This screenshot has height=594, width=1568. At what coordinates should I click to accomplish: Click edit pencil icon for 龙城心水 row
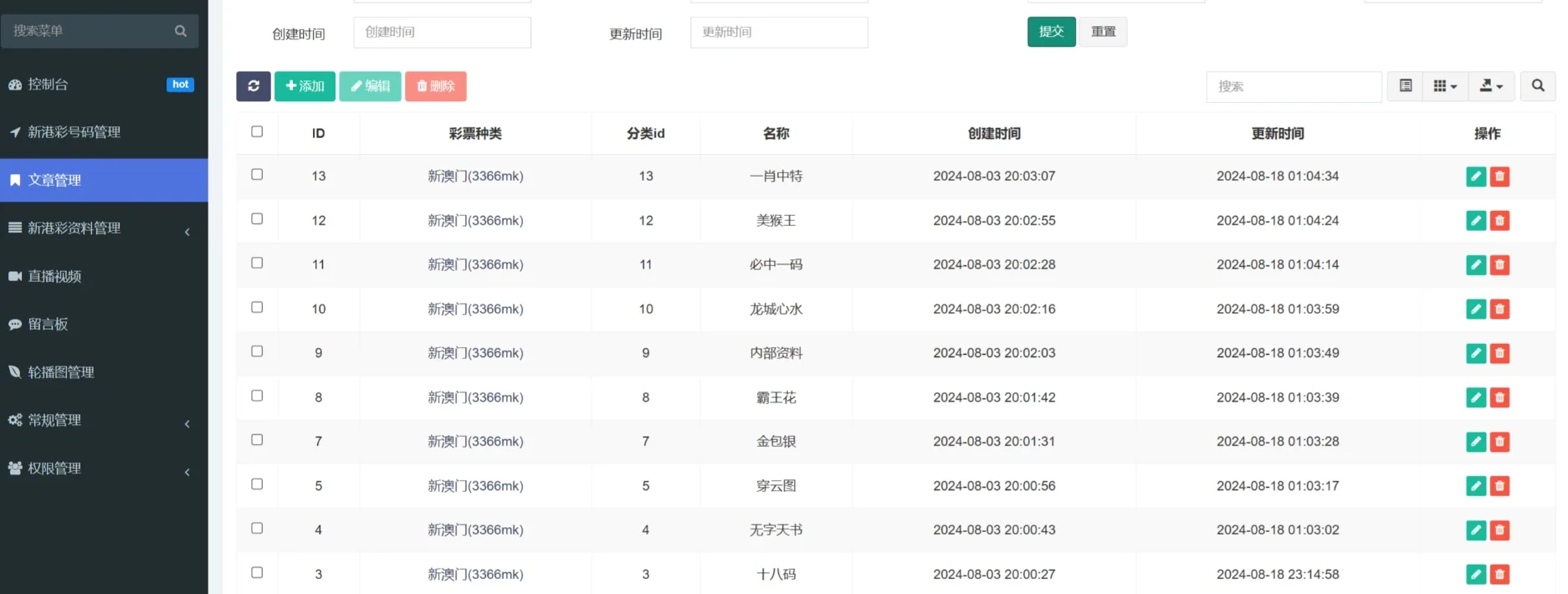(1476, 310)
